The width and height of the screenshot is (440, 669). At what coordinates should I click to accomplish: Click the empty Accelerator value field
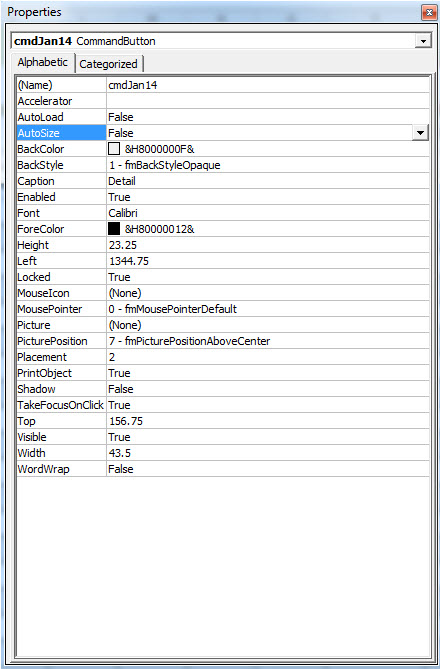pos(268,101)
